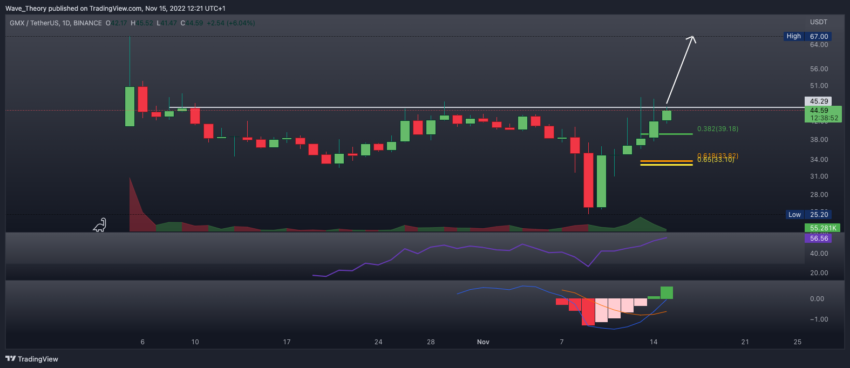Click the 45.29 horizontal line price tag
Image resolution: width=850 pixels, height=368 pixels.
click(817, 101)
